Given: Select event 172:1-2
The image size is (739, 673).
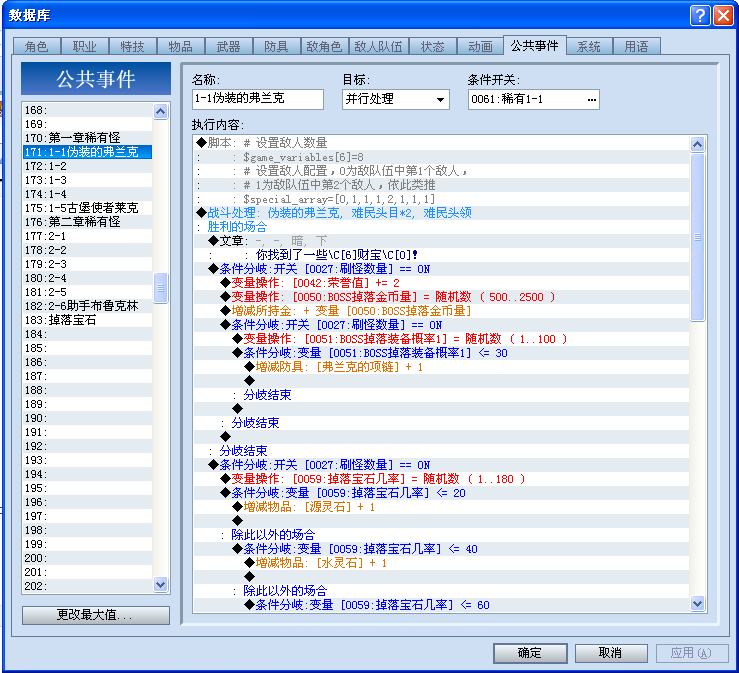Looking at the screenshot, I should (x=88, y=166).
